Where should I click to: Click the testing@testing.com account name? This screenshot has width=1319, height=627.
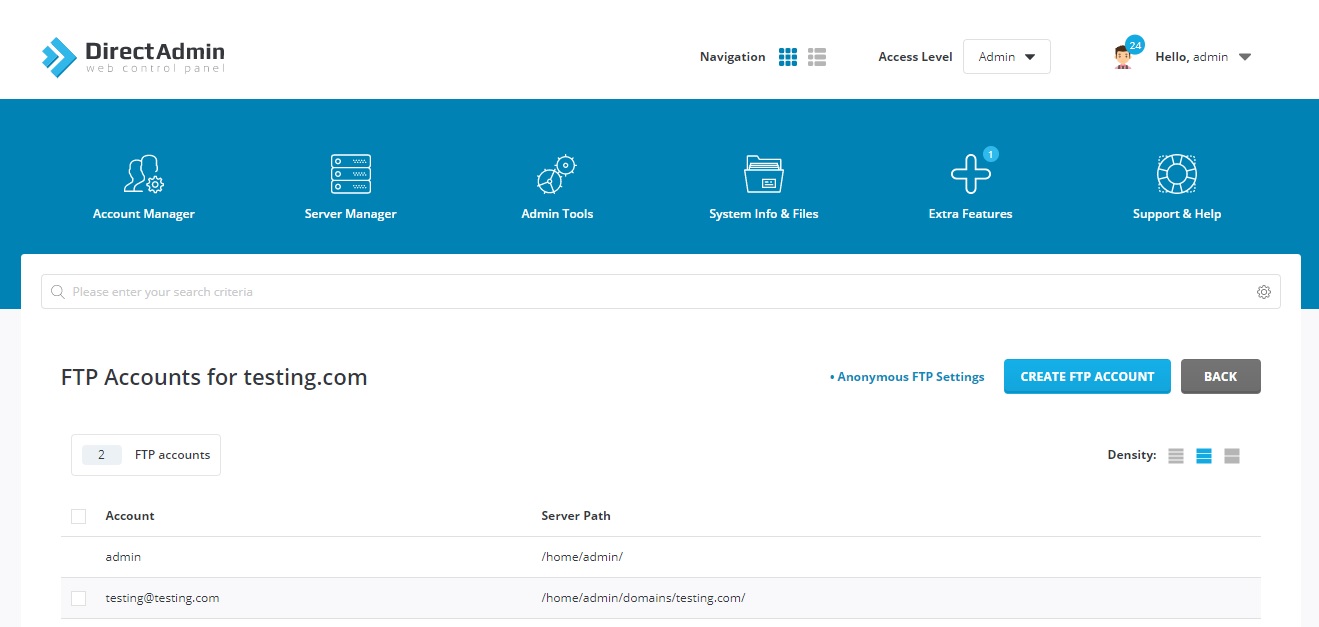click(x=162, y=598)
